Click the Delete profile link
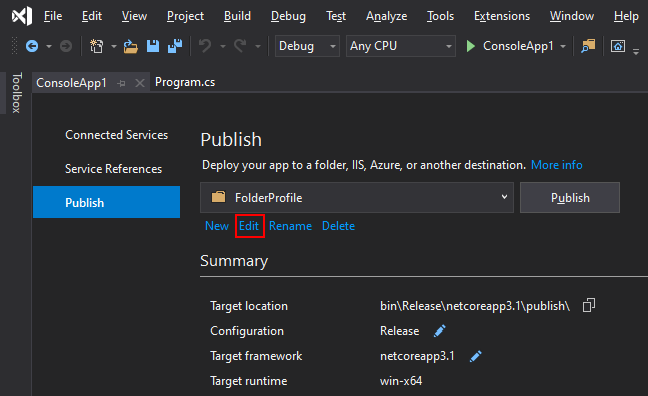The image size is (648, 396). pyautogui.click(x=338, y=226)
